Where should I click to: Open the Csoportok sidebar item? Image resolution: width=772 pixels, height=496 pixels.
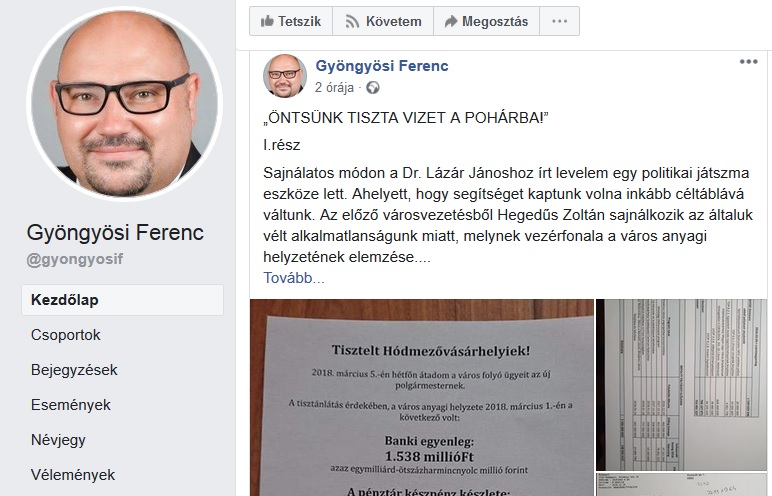point(65,335)
